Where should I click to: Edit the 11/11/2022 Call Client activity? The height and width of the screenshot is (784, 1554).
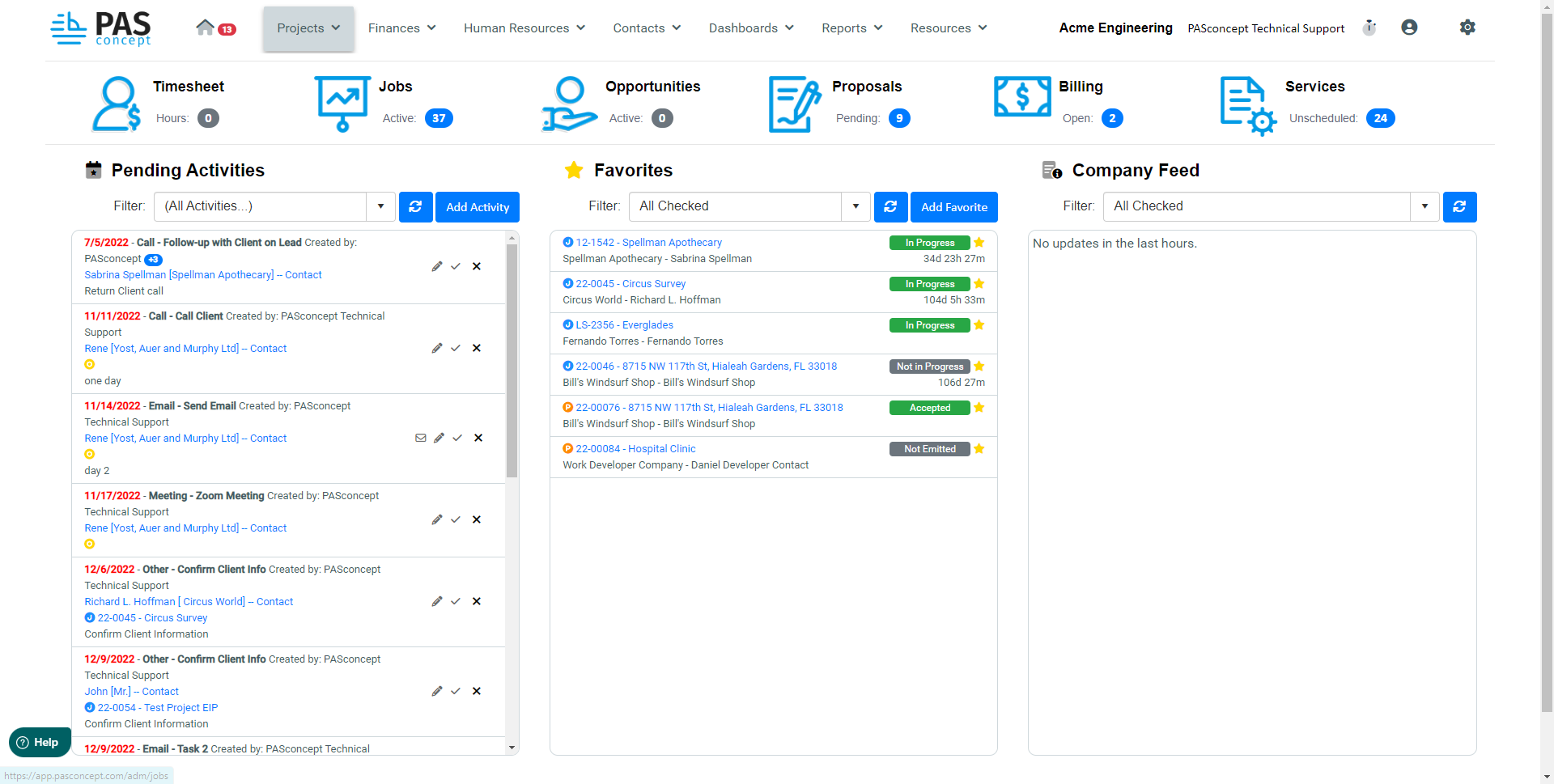click(x=437, y=348)
